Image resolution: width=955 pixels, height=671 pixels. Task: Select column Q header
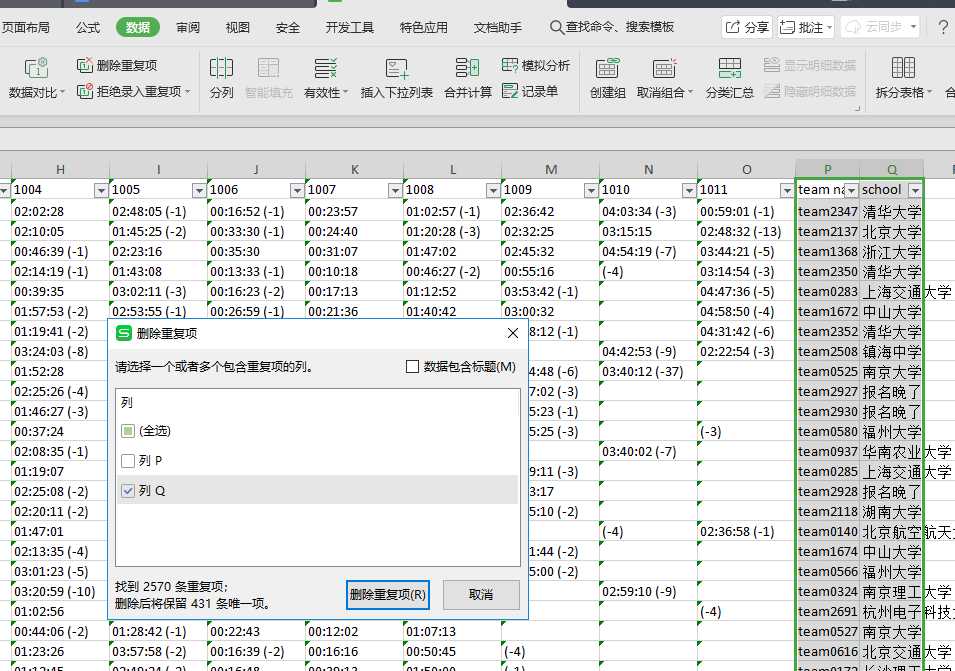[892, 170]
